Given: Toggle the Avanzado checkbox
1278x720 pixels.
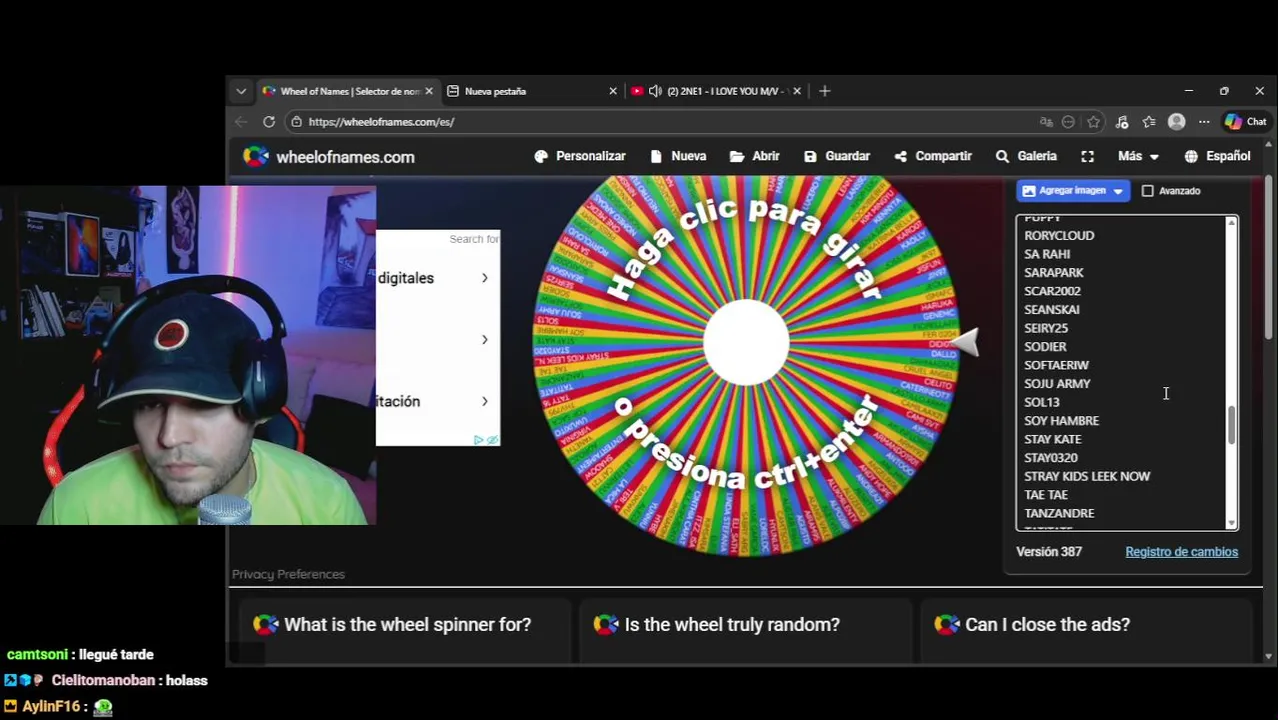Looking at the screenshot, I should click(x=1148, y=190).
